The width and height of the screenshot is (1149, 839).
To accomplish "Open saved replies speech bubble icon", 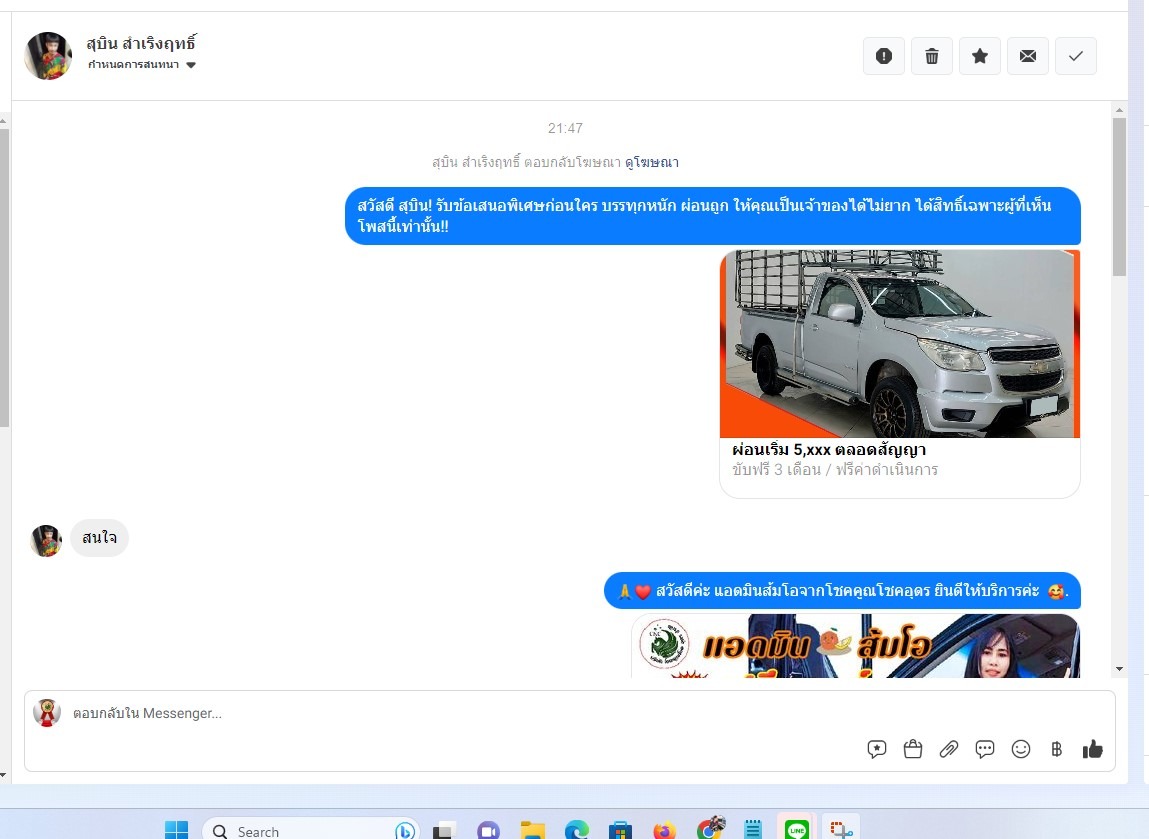I will pos(985,749).
